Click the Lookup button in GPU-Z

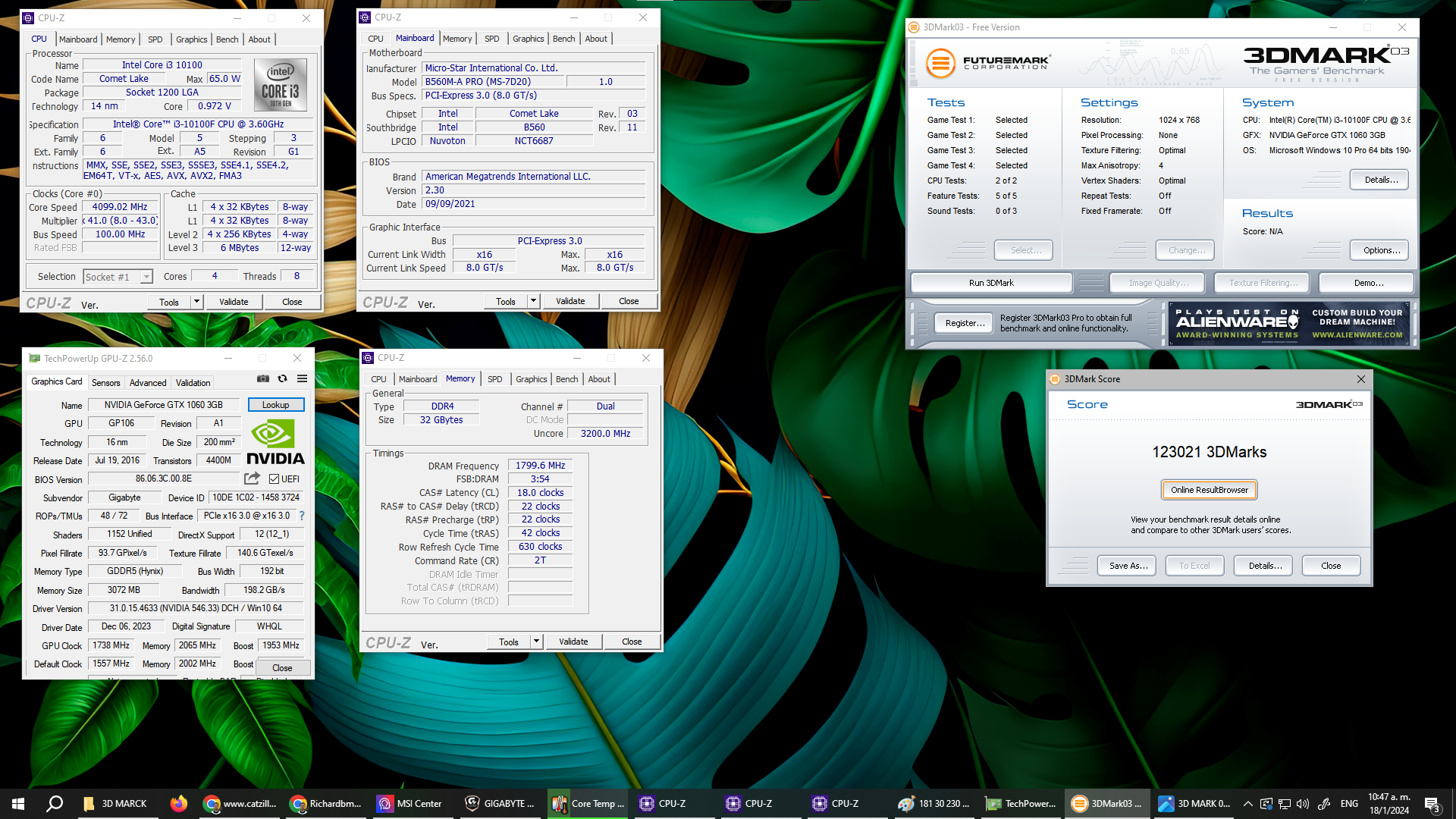tap(276, 405)
